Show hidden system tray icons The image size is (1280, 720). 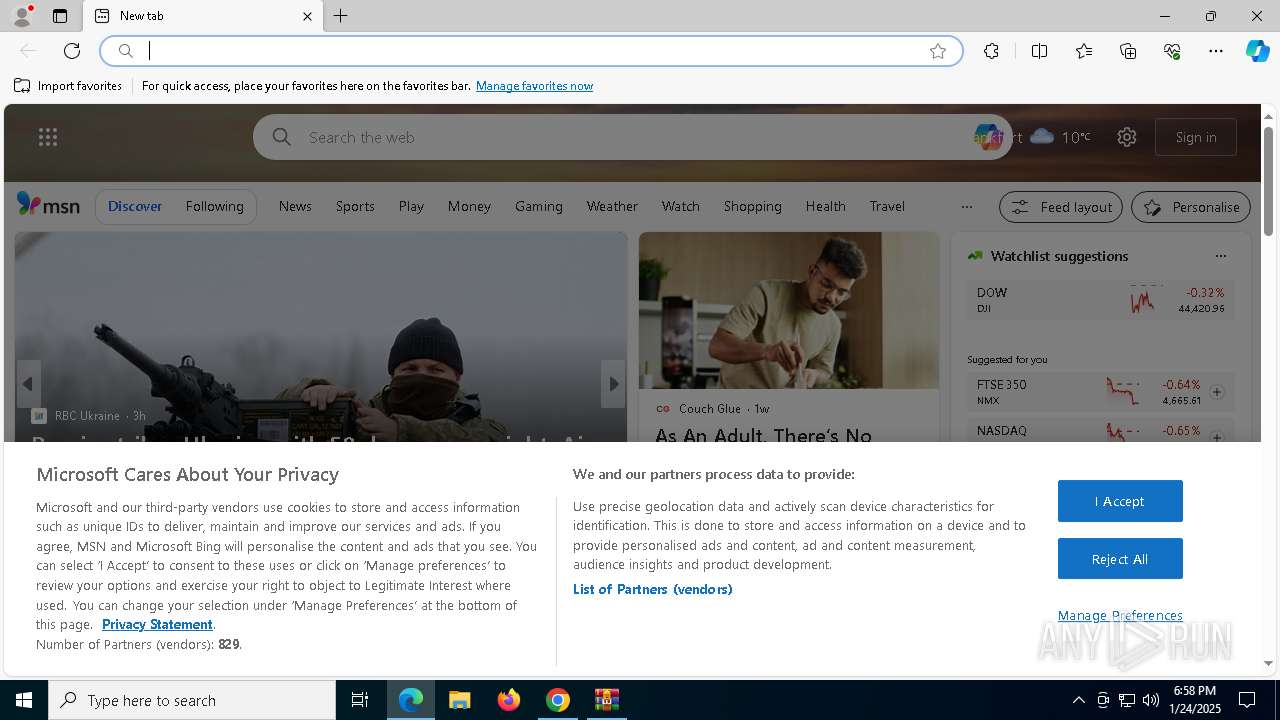click(1078, 700)
